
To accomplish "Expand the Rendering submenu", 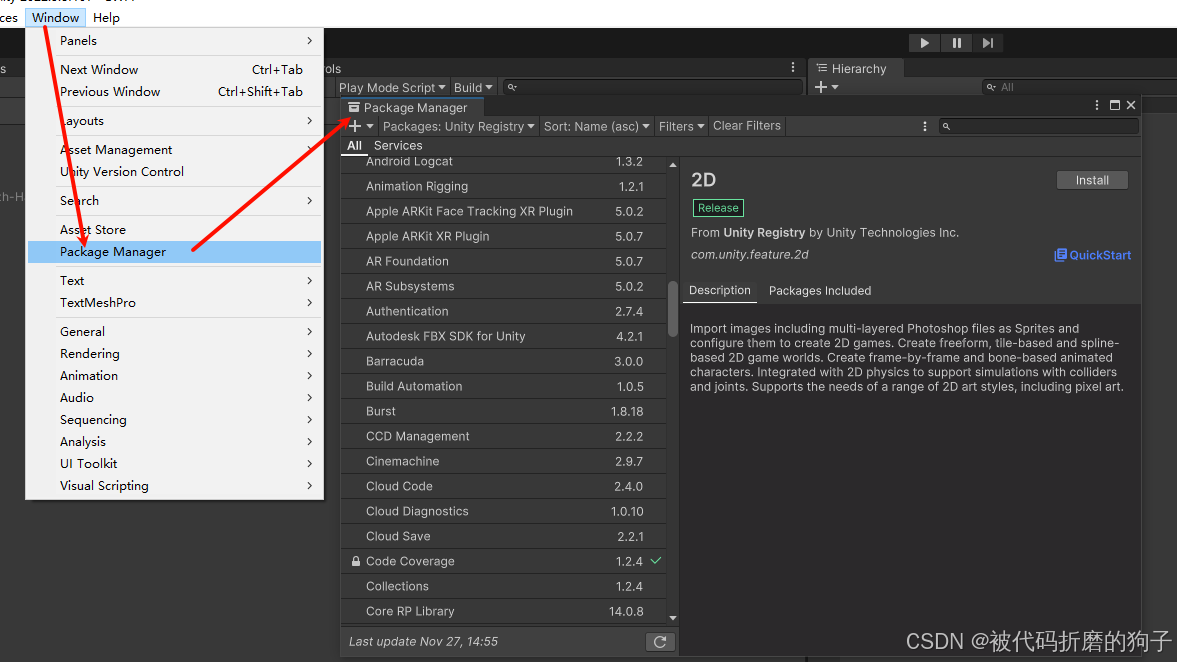I will click(x=174, y=354).
